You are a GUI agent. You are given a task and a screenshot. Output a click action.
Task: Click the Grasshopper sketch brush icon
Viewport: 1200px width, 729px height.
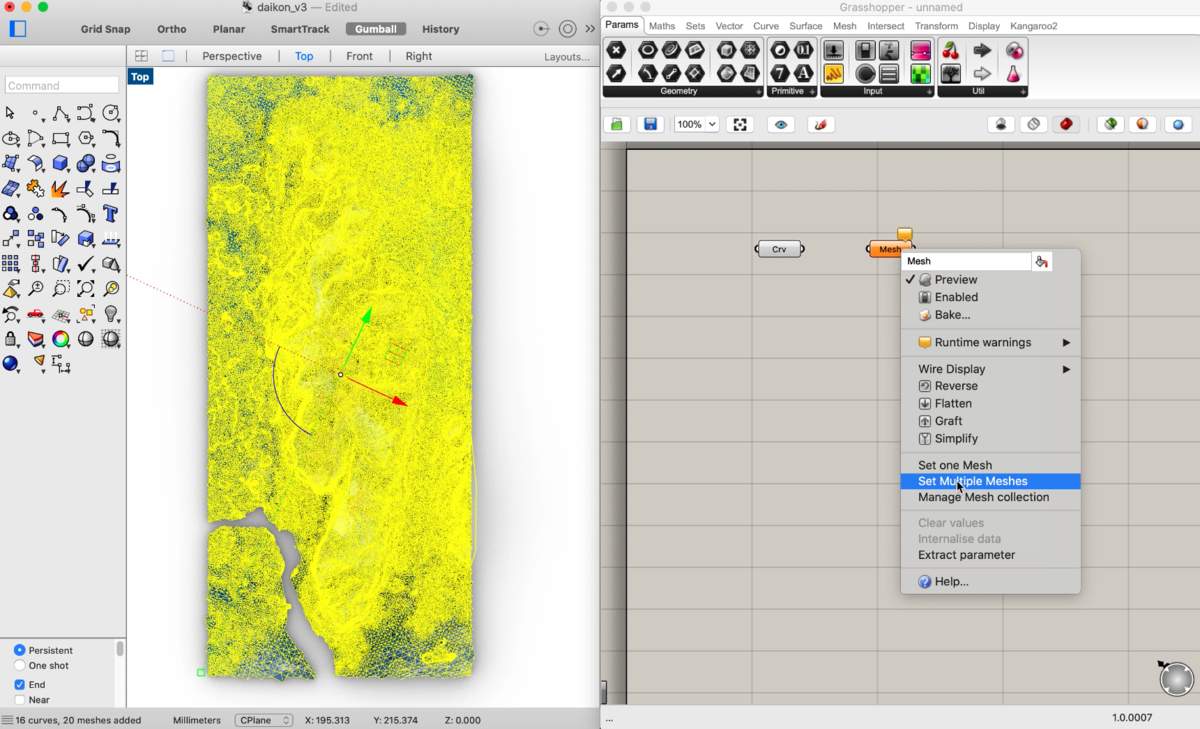point(820,124)
